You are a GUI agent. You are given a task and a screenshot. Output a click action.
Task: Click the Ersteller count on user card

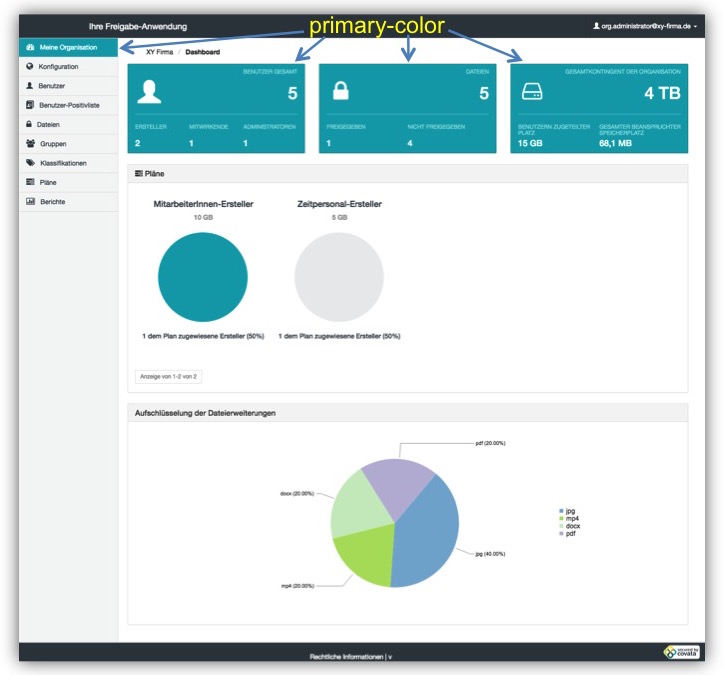[138, 144]
